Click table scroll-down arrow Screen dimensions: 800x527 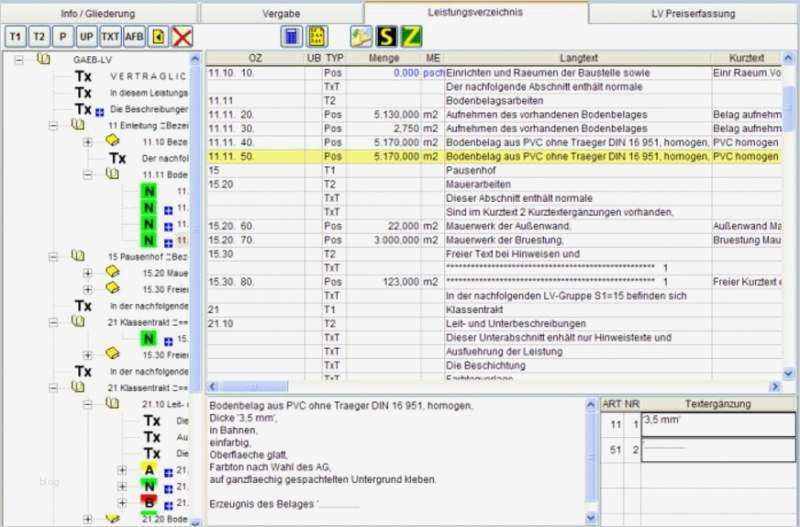click(x=788, y=373)
